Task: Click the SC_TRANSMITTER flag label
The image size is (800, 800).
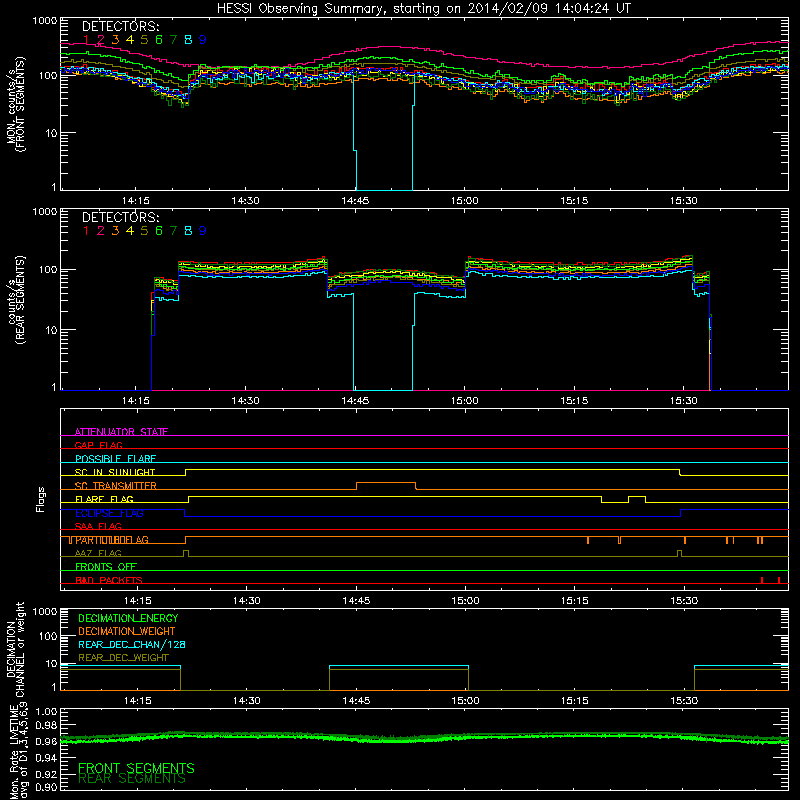Action: point(116,486)
